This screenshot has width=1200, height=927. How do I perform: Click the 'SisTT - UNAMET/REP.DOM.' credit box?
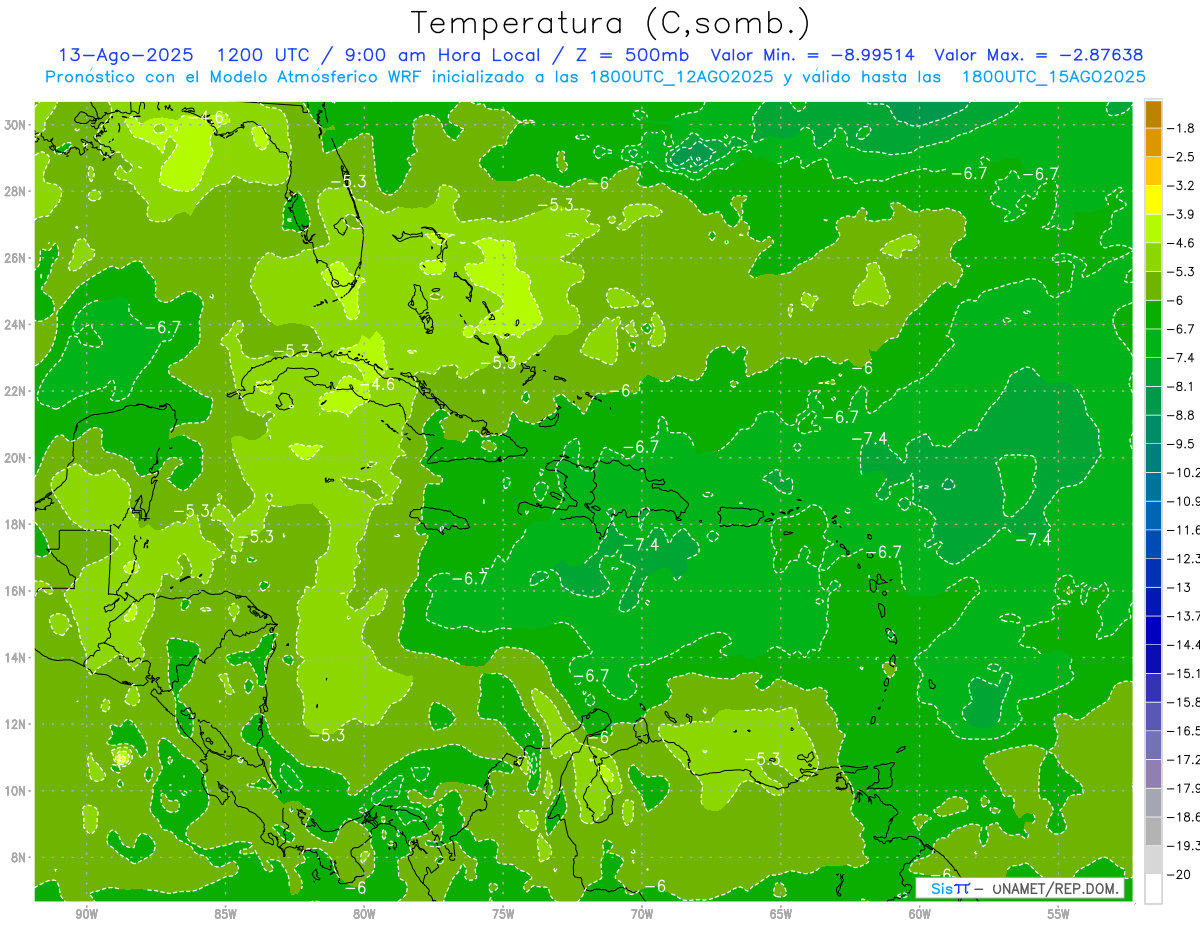[1019, 888]
